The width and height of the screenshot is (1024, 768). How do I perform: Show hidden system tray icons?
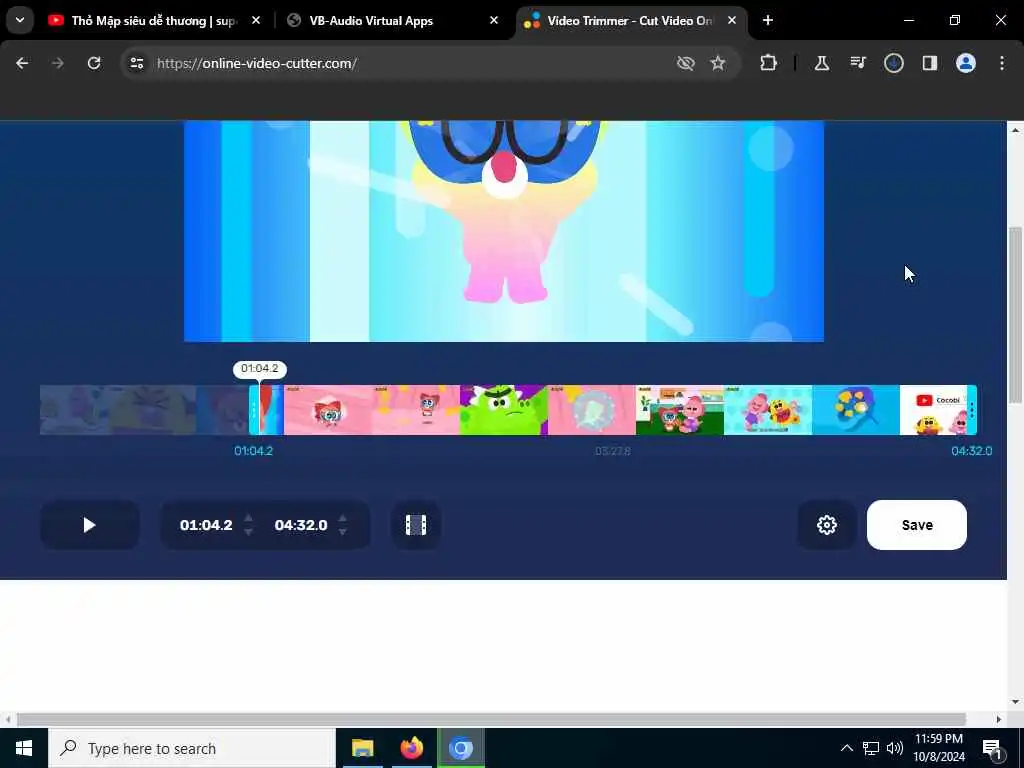point(846,748)
